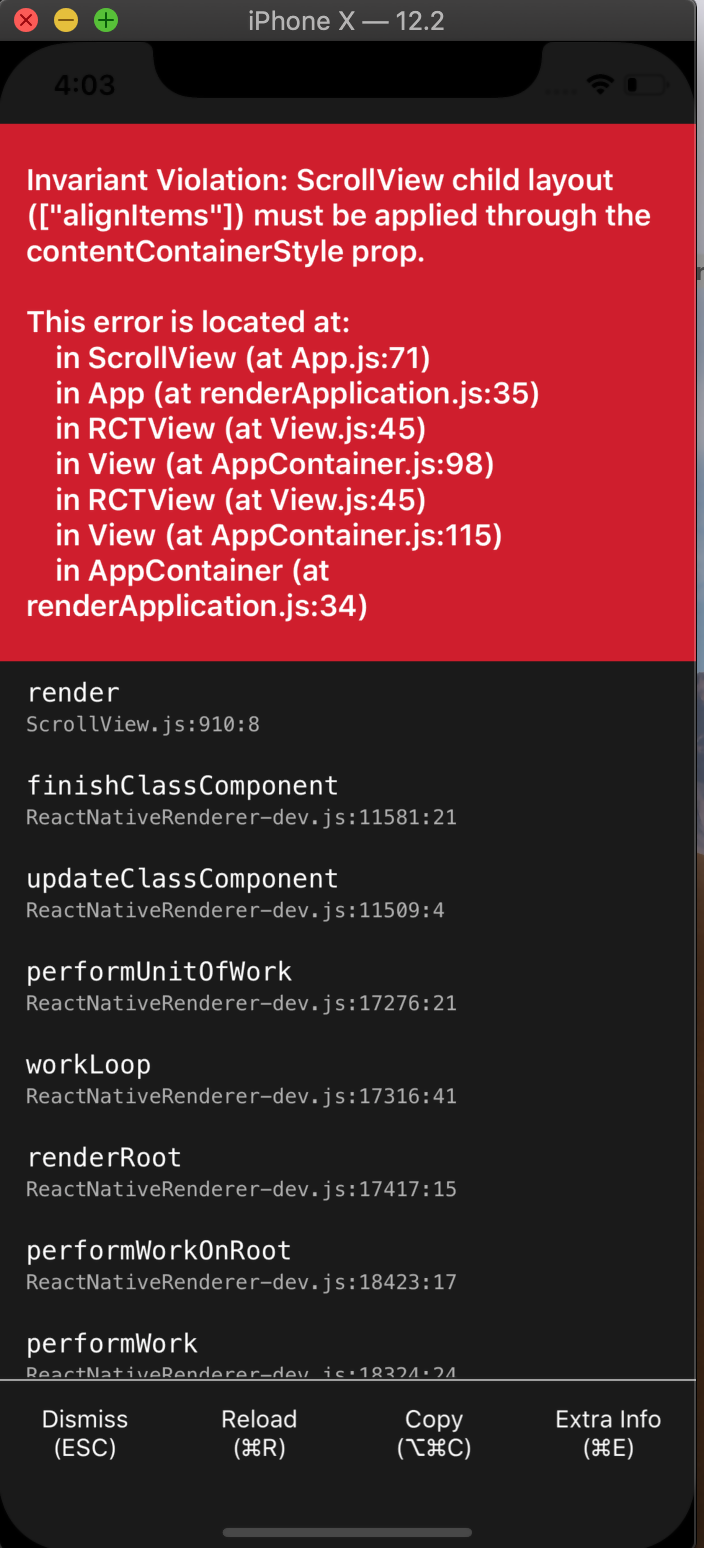
Task: Open Extra Info for the error
Action: coord(608,1433)
